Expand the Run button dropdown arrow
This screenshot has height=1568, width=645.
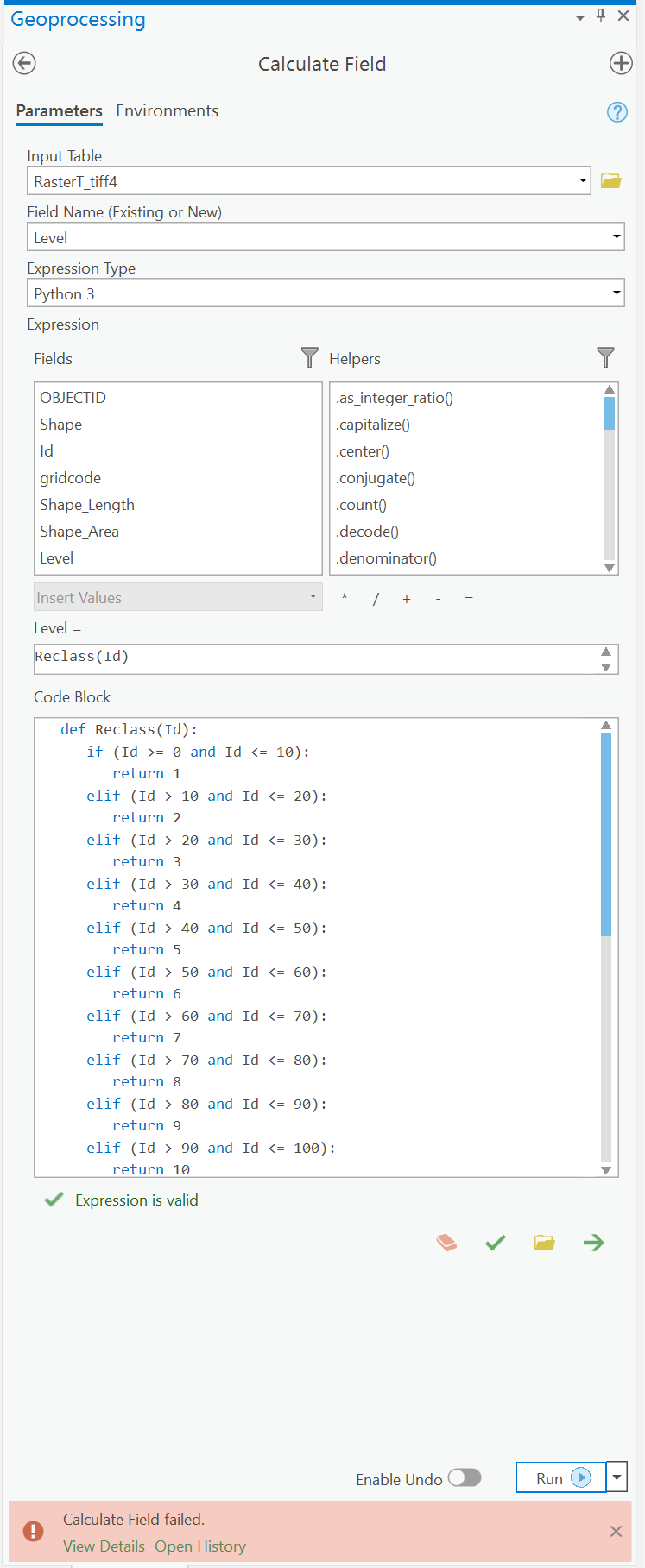coord(617,1477)
